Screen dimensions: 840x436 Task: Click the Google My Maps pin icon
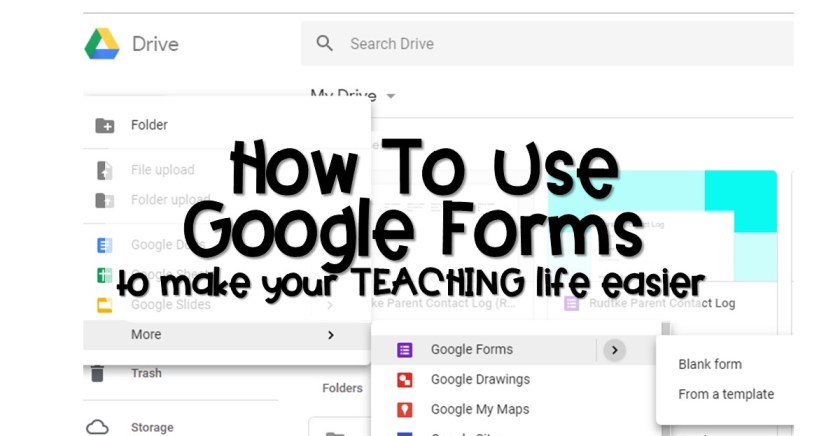[404, 410]
